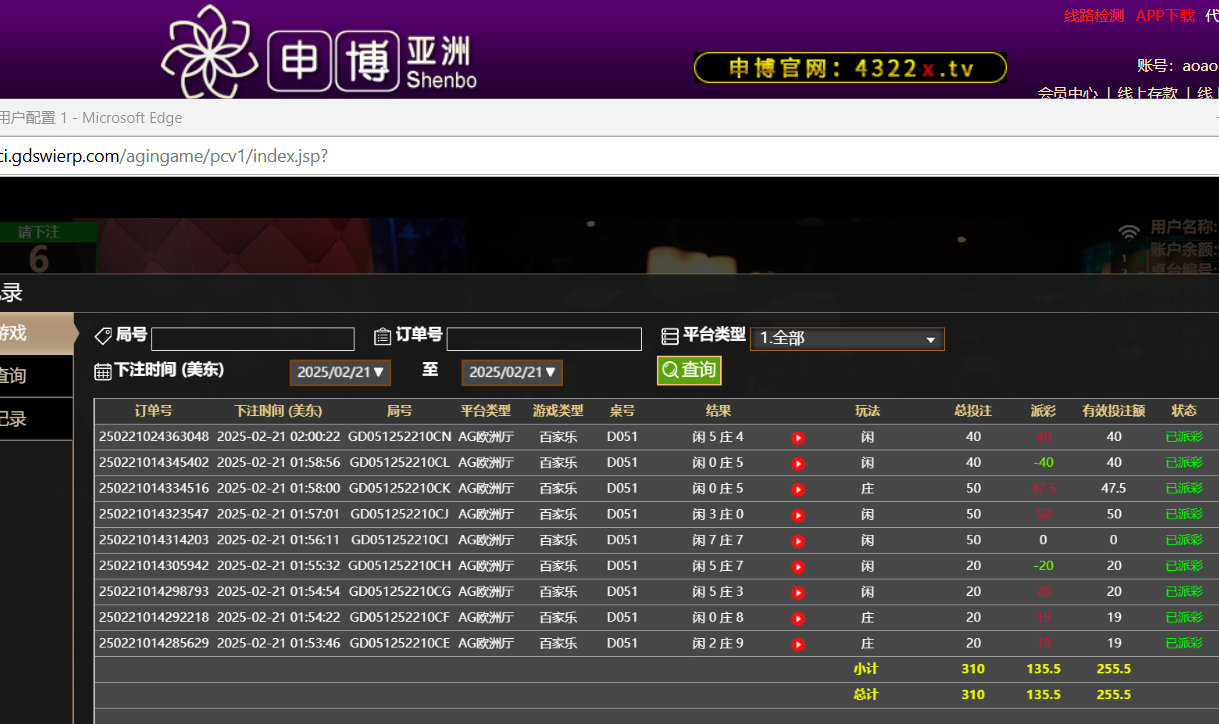Click into the 局号 round number field
This screenshot has height=724, width=1219.
(253, 339)
